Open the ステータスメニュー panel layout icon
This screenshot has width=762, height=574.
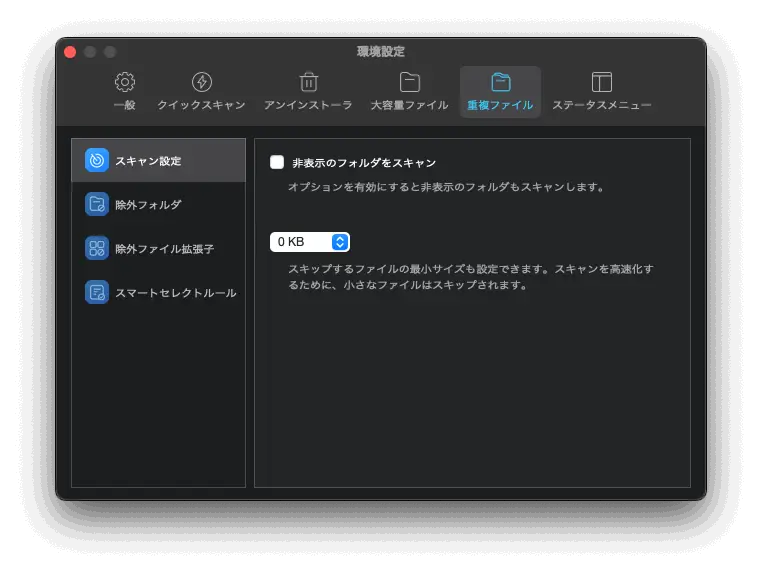point(602,82)
